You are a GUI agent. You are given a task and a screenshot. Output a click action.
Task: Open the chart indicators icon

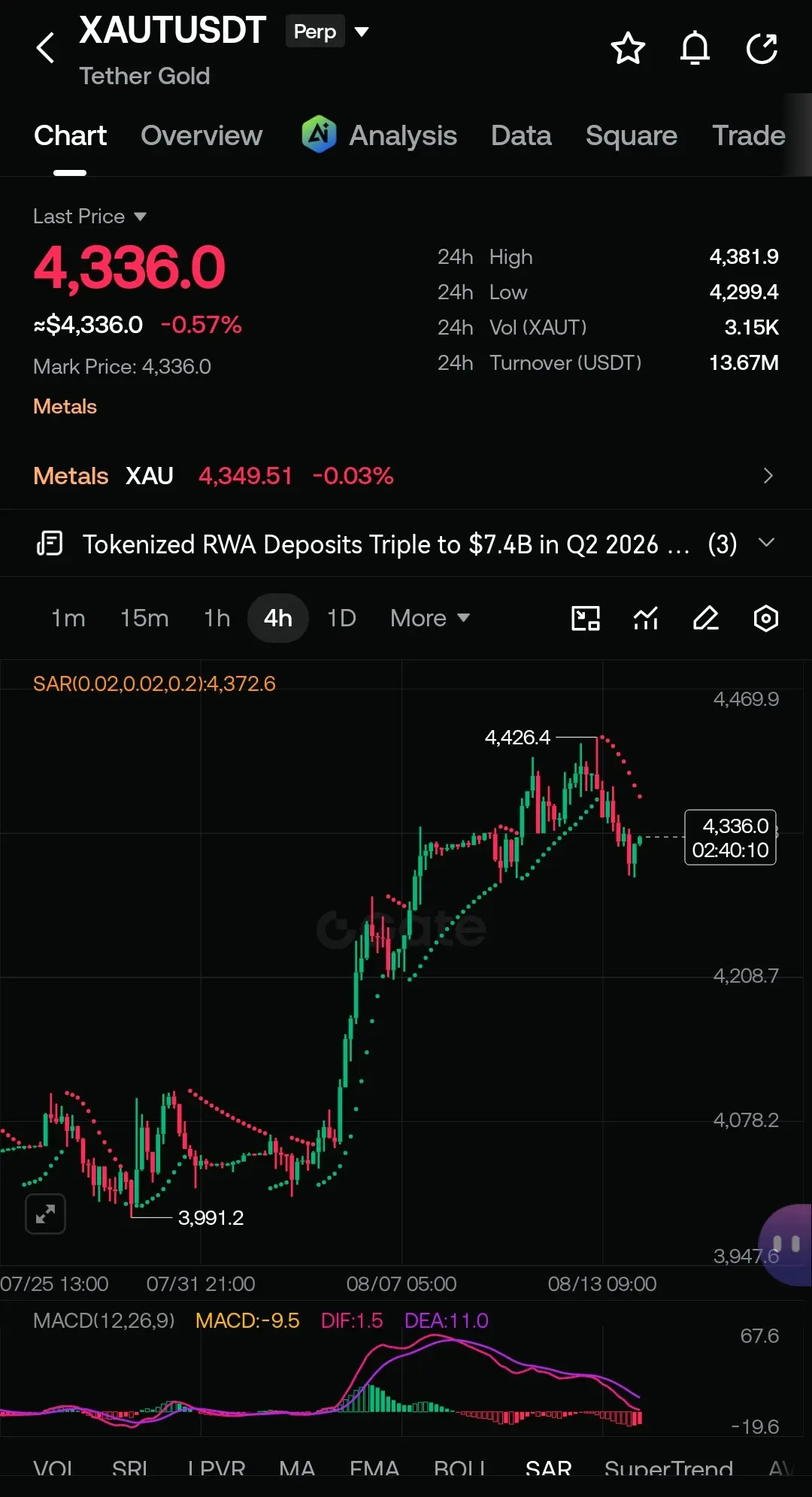point(646,618)
